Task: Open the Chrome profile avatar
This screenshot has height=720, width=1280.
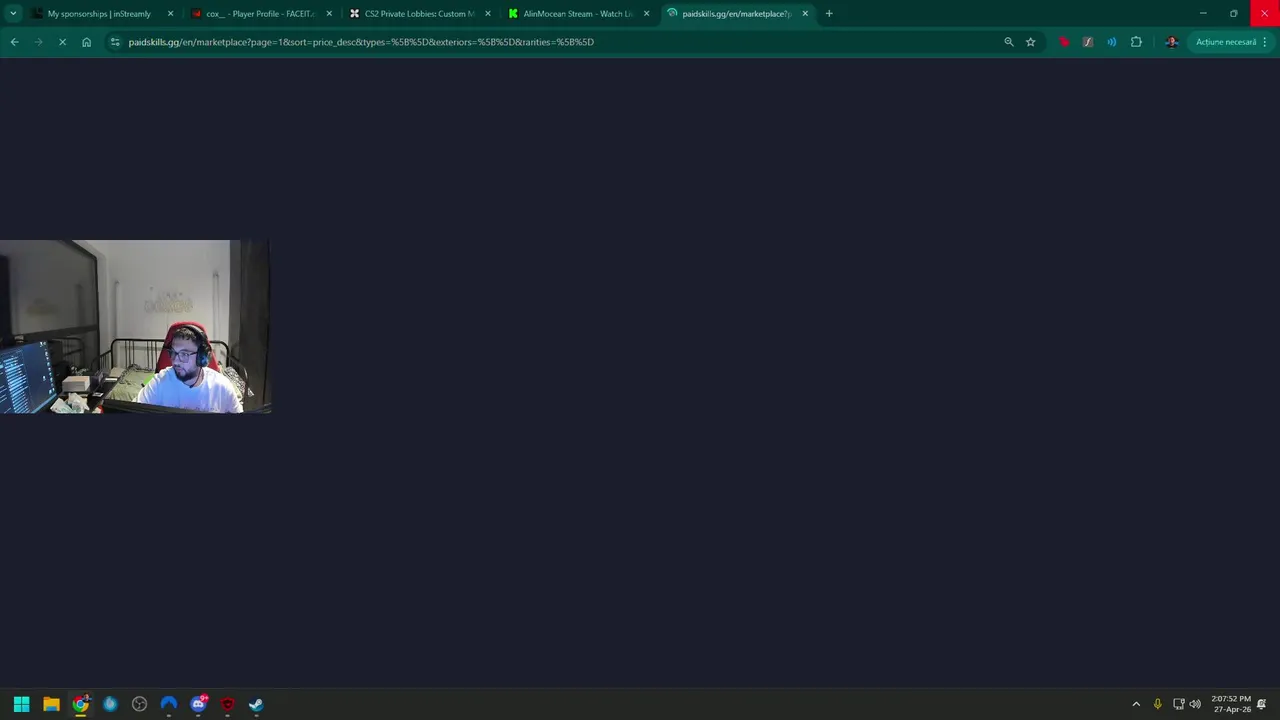Action: click(x=1172, y=42)
